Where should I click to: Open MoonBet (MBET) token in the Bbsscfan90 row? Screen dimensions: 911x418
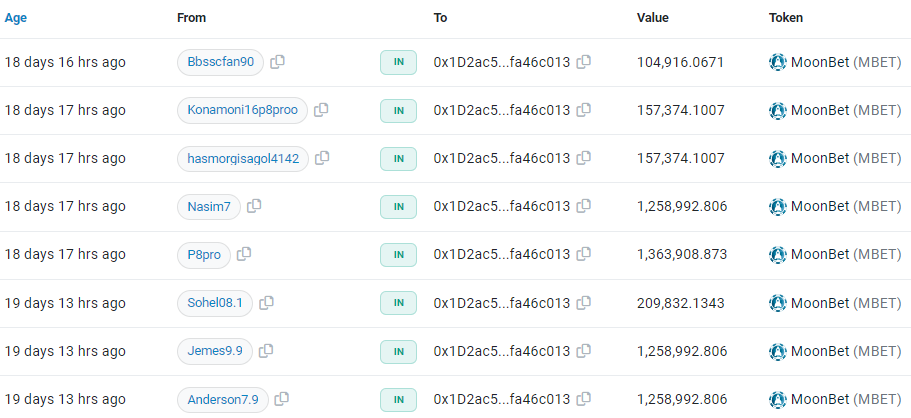point(846,62)
